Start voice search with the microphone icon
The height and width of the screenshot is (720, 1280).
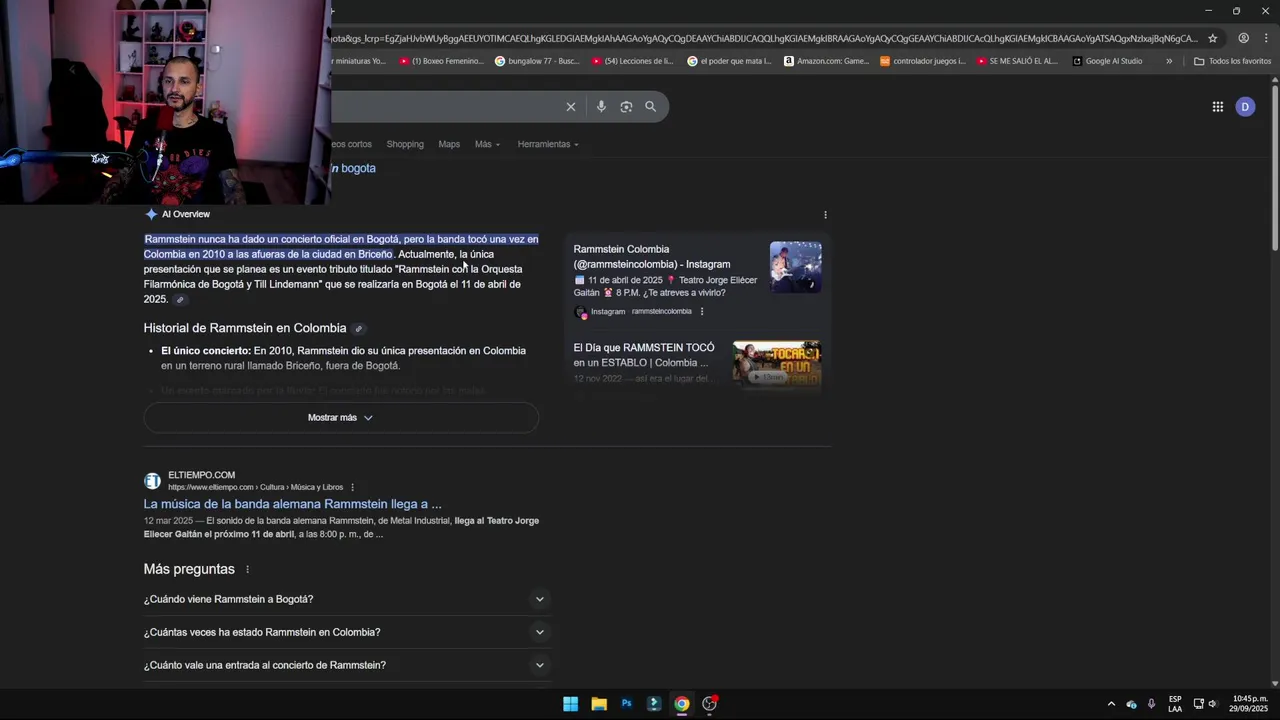click(601, 107)
